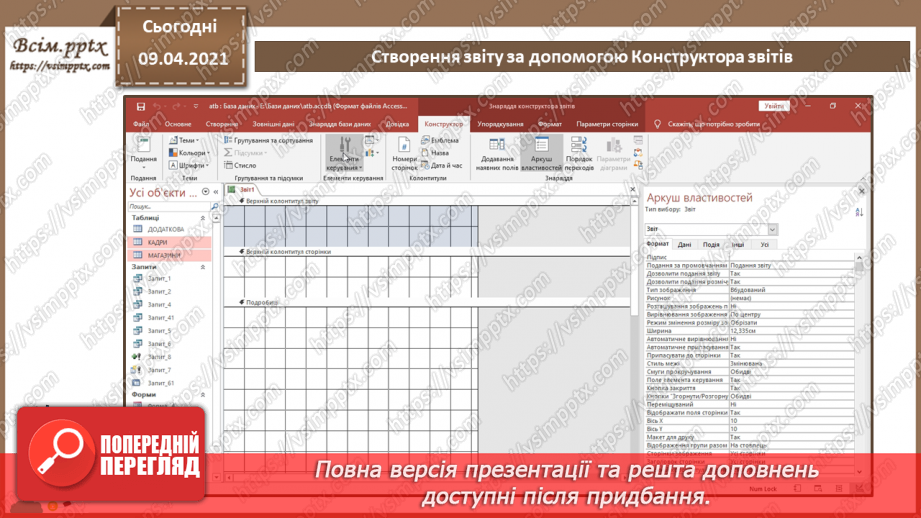Click the property sheet A-Z sort icon
Screen dimensions: 921x518
click(859, 212)
